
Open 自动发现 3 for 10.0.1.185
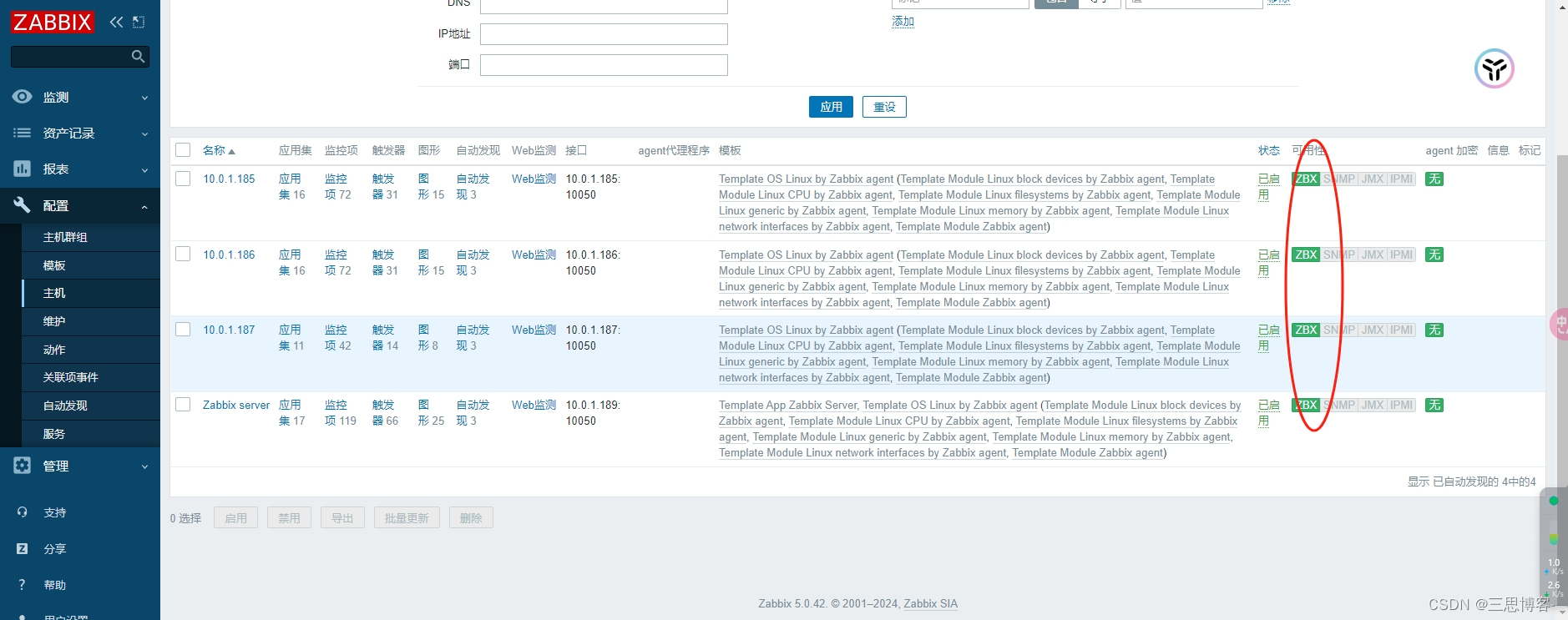click(x=473, y=186)
